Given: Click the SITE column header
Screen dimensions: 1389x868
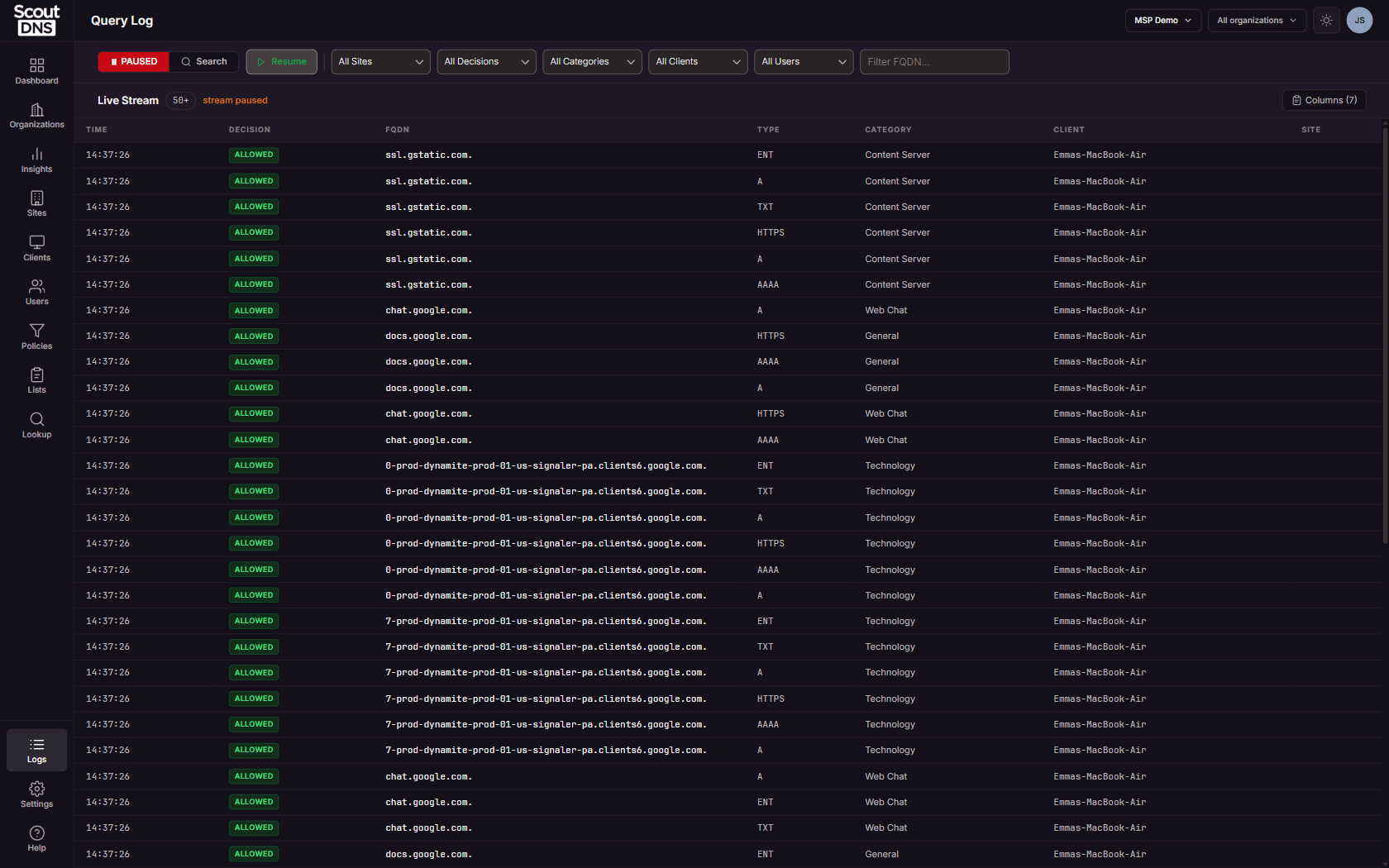Looking at the screenshot, I should click(x=1310, y=130).
